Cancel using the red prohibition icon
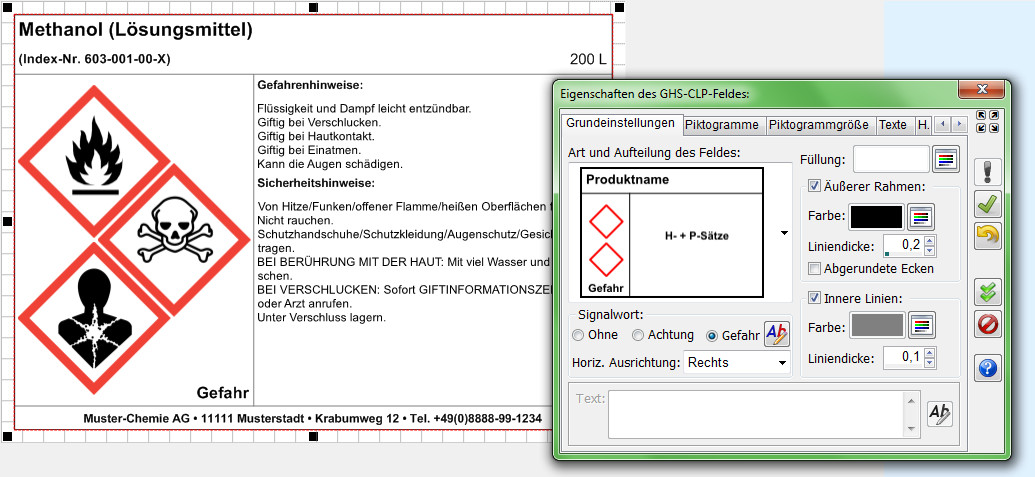Screen dimensions: 1035x477 pyautogui.click(x=987, y=325)
